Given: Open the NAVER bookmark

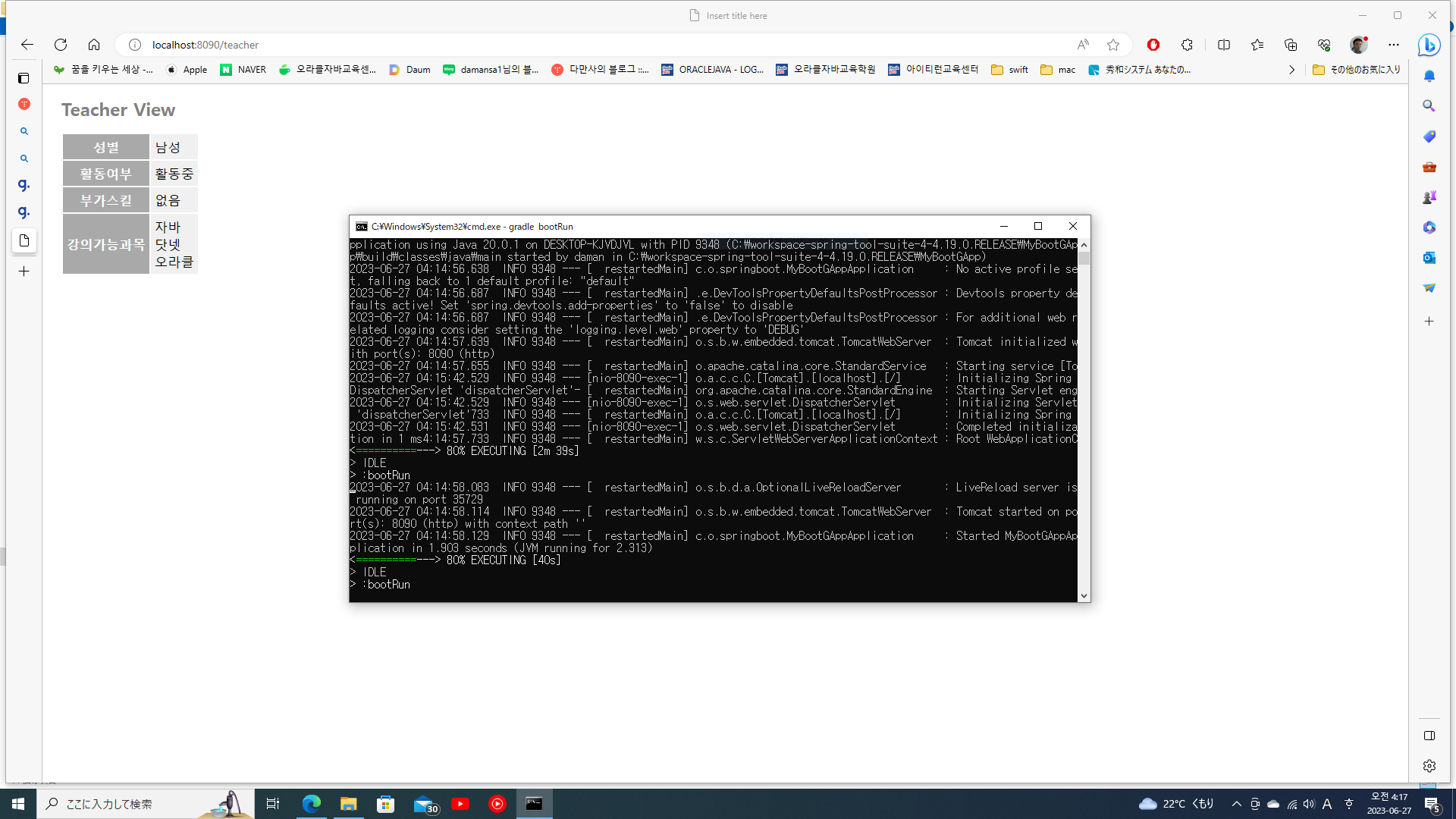Looking at the screenshot, I should 243,70.
